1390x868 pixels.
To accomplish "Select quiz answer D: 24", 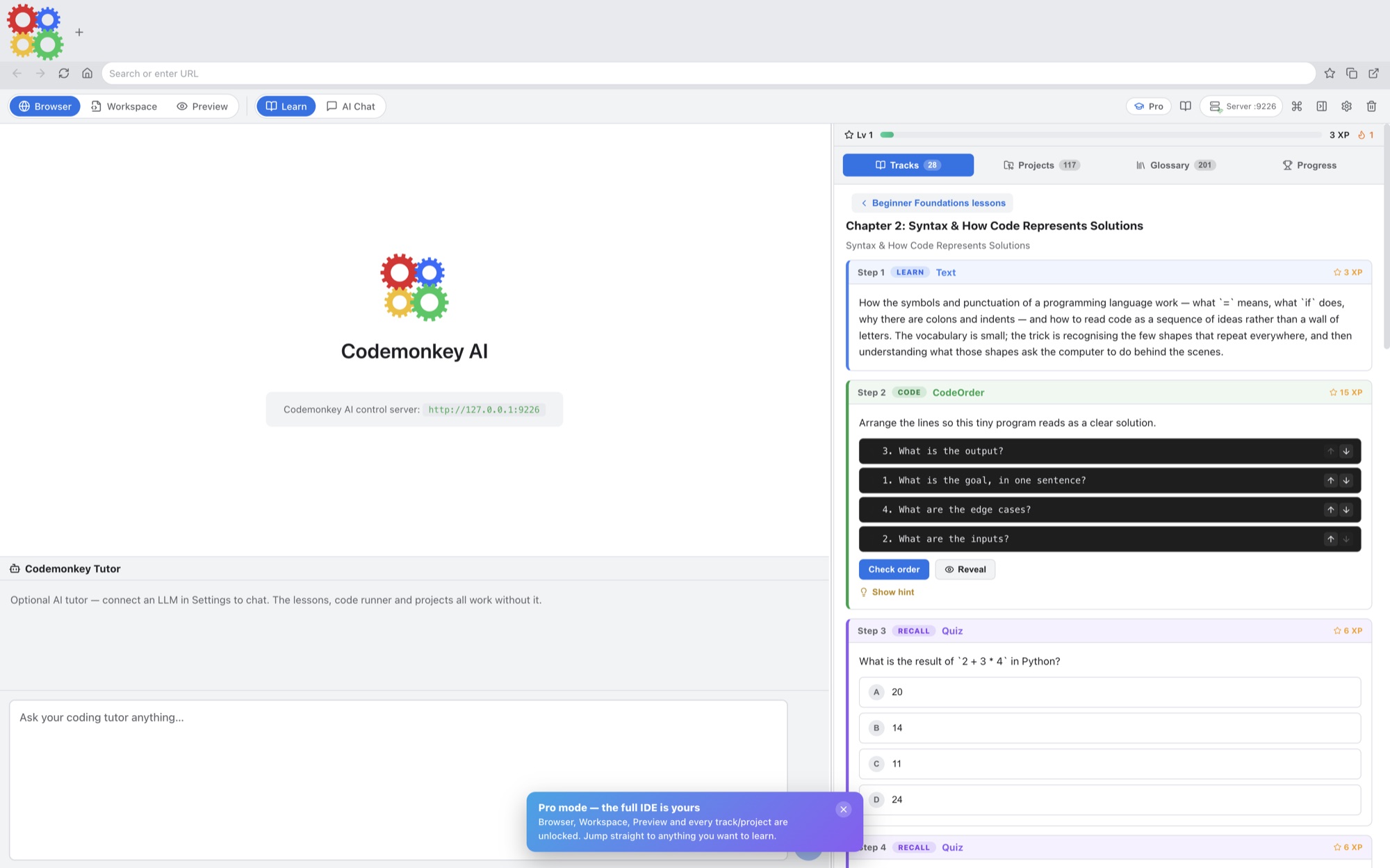I will pyautogui.click(x=1109, y=799).
